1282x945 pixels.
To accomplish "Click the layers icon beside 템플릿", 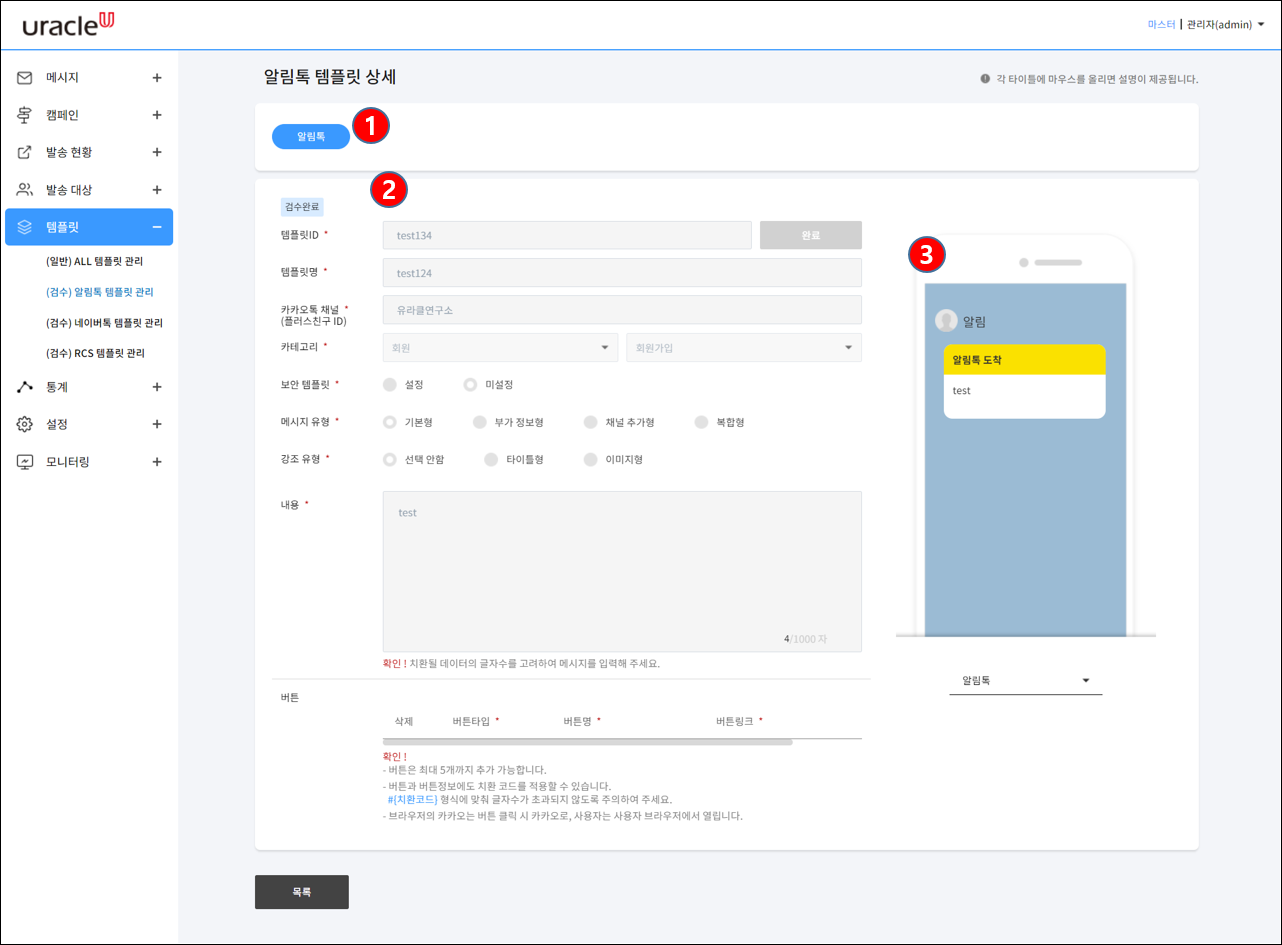I will pos(25,227).
